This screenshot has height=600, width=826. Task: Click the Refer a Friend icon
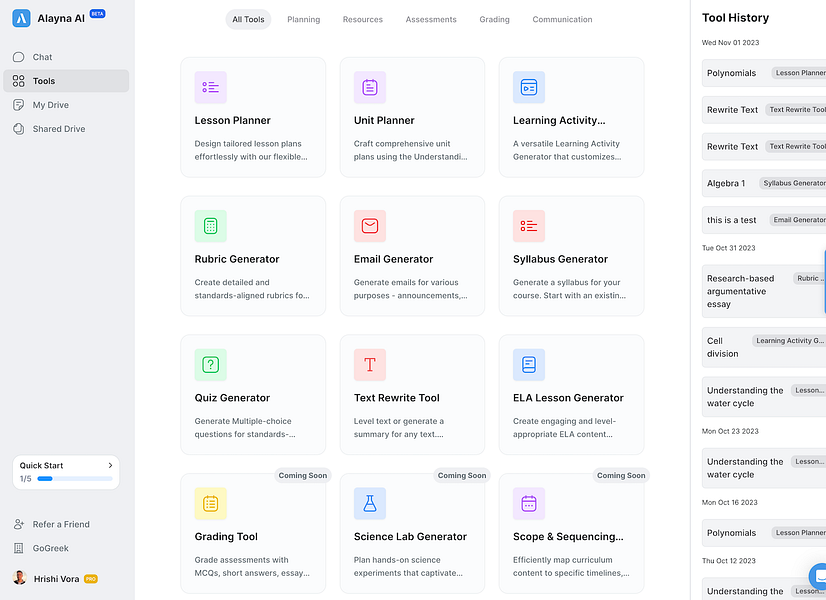click(x=18, y=524)
